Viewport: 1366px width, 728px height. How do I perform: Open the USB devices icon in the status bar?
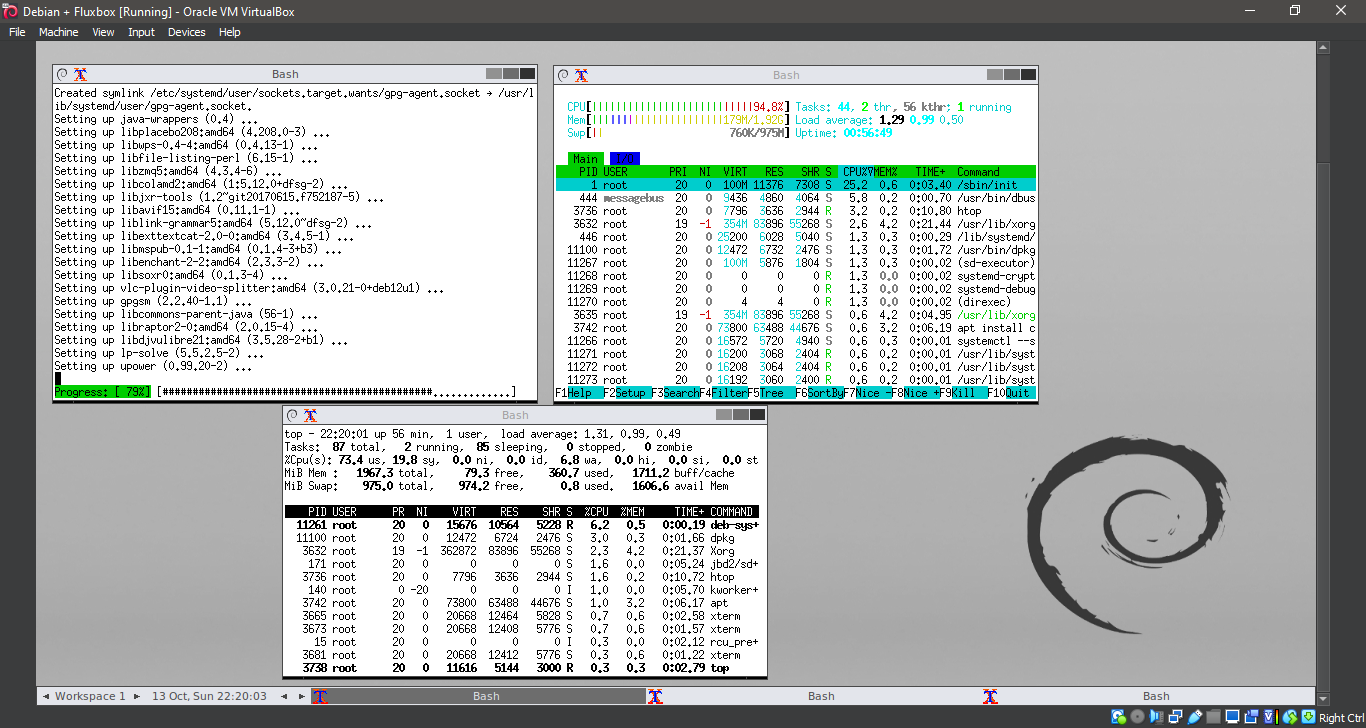[1194, 717]
